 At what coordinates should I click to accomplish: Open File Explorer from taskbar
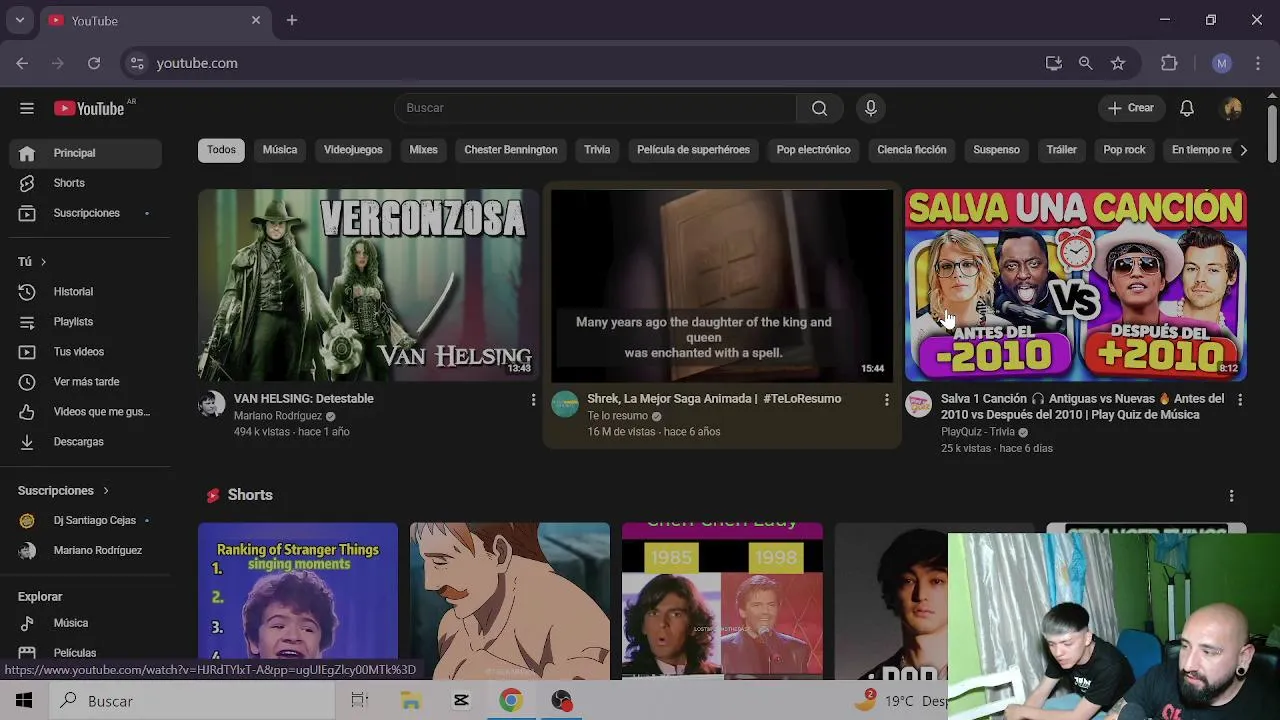411,701
